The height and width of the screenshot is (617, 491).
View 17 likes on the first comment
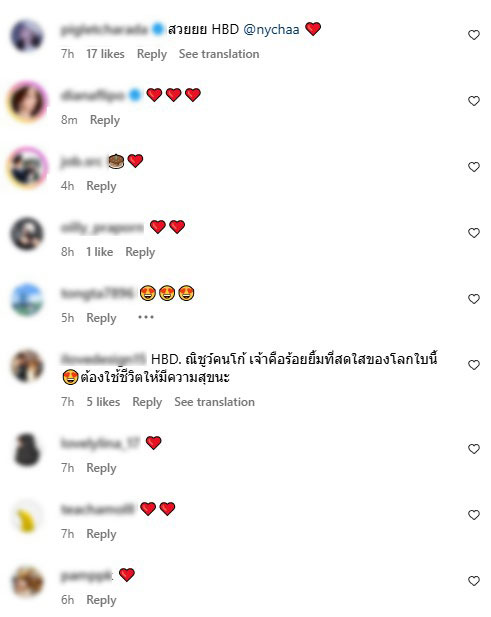click(x=105, y=54)
